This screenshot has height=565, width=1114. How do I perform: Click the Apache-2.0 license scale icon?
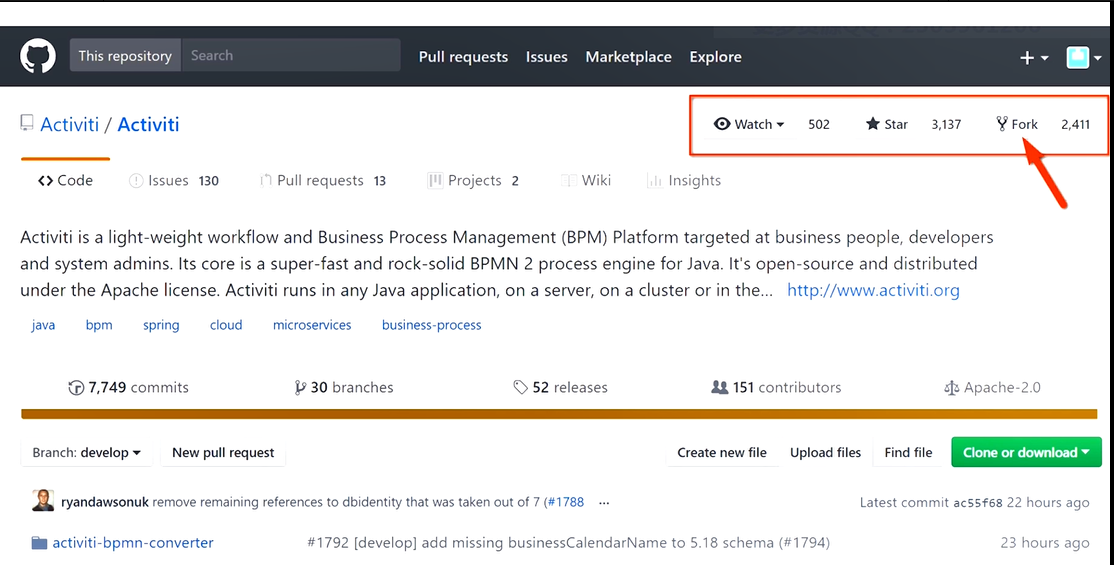(951, 388)
